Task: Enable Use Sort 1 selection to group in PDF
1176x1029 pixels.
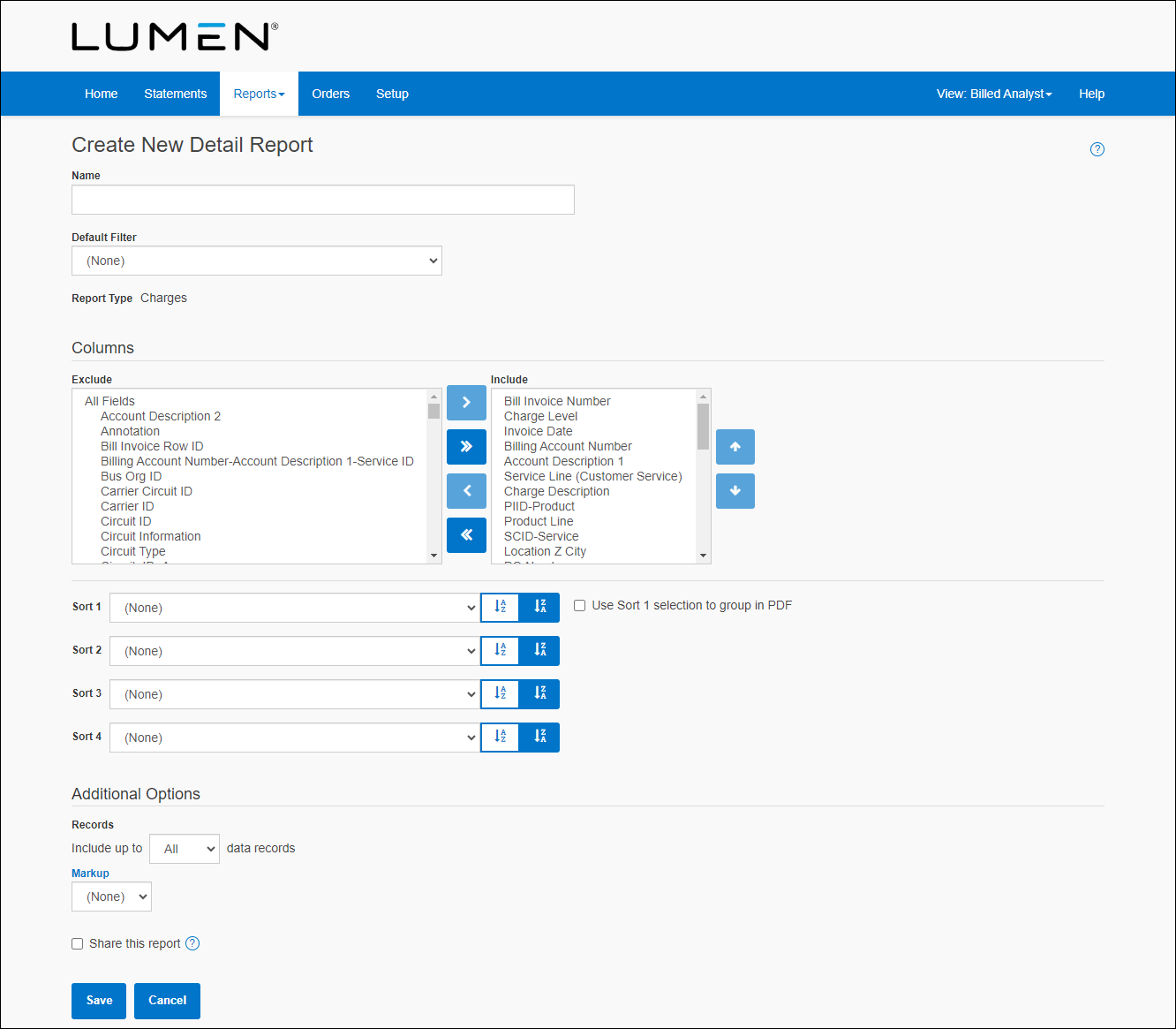Action: pyautogui.click(x=580, y=606)
